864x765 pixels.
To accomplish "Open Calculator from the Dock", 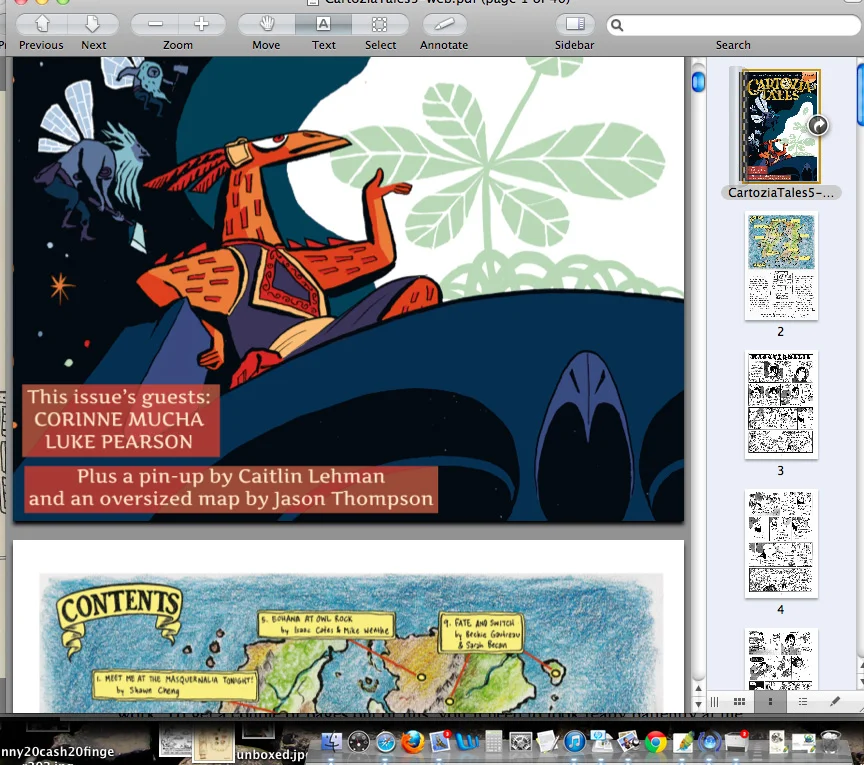I will (494, 742).
